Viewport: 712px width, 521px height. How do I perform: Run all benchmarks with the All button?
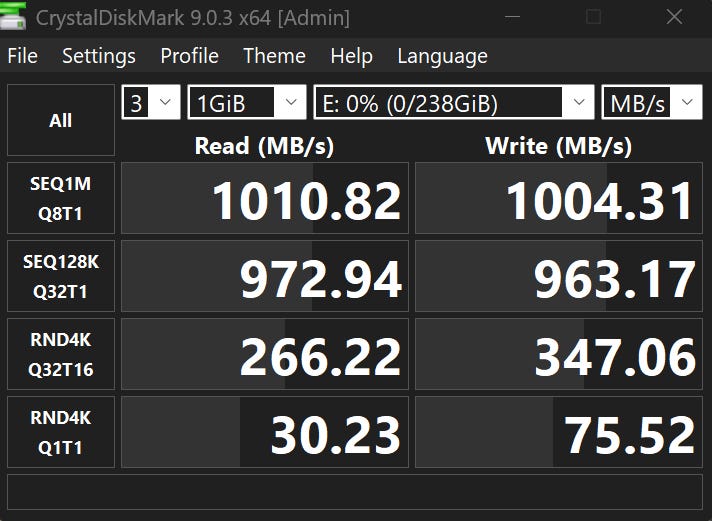pyautogui.click(x=61, y=120)
